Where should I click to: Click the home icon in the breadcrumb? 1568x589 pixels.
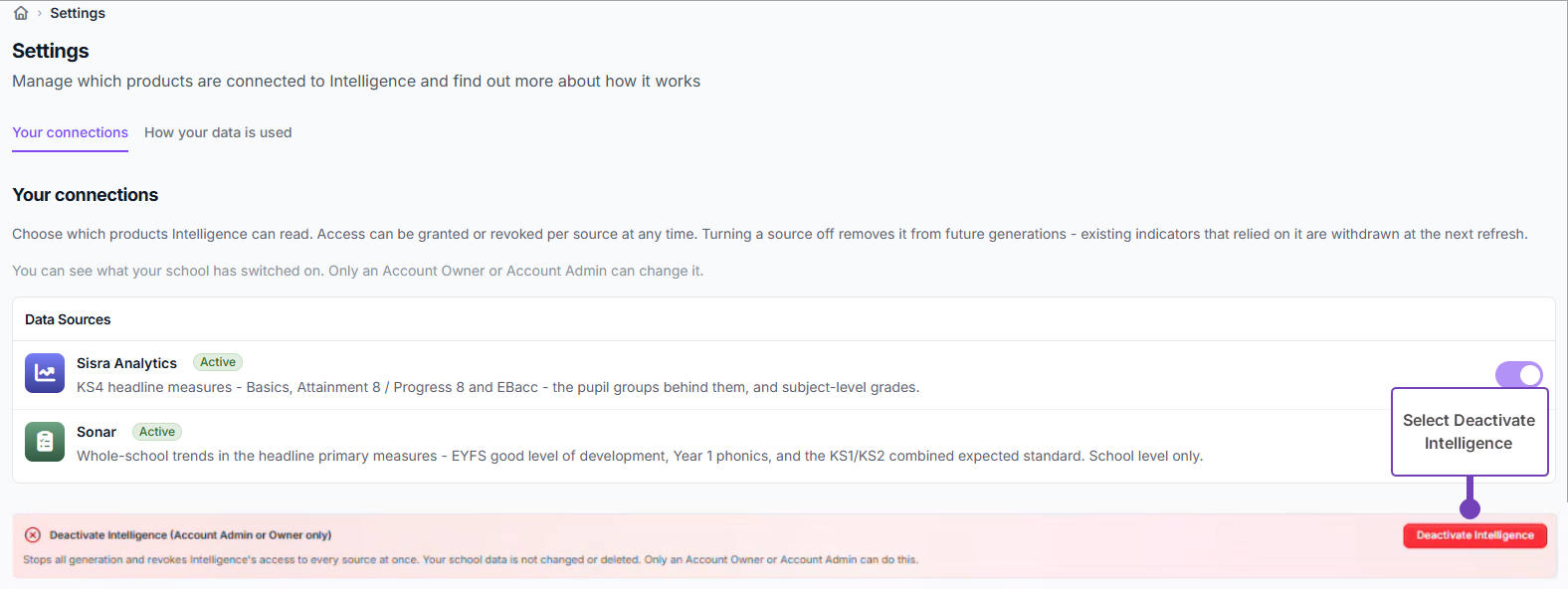point(21,13)
